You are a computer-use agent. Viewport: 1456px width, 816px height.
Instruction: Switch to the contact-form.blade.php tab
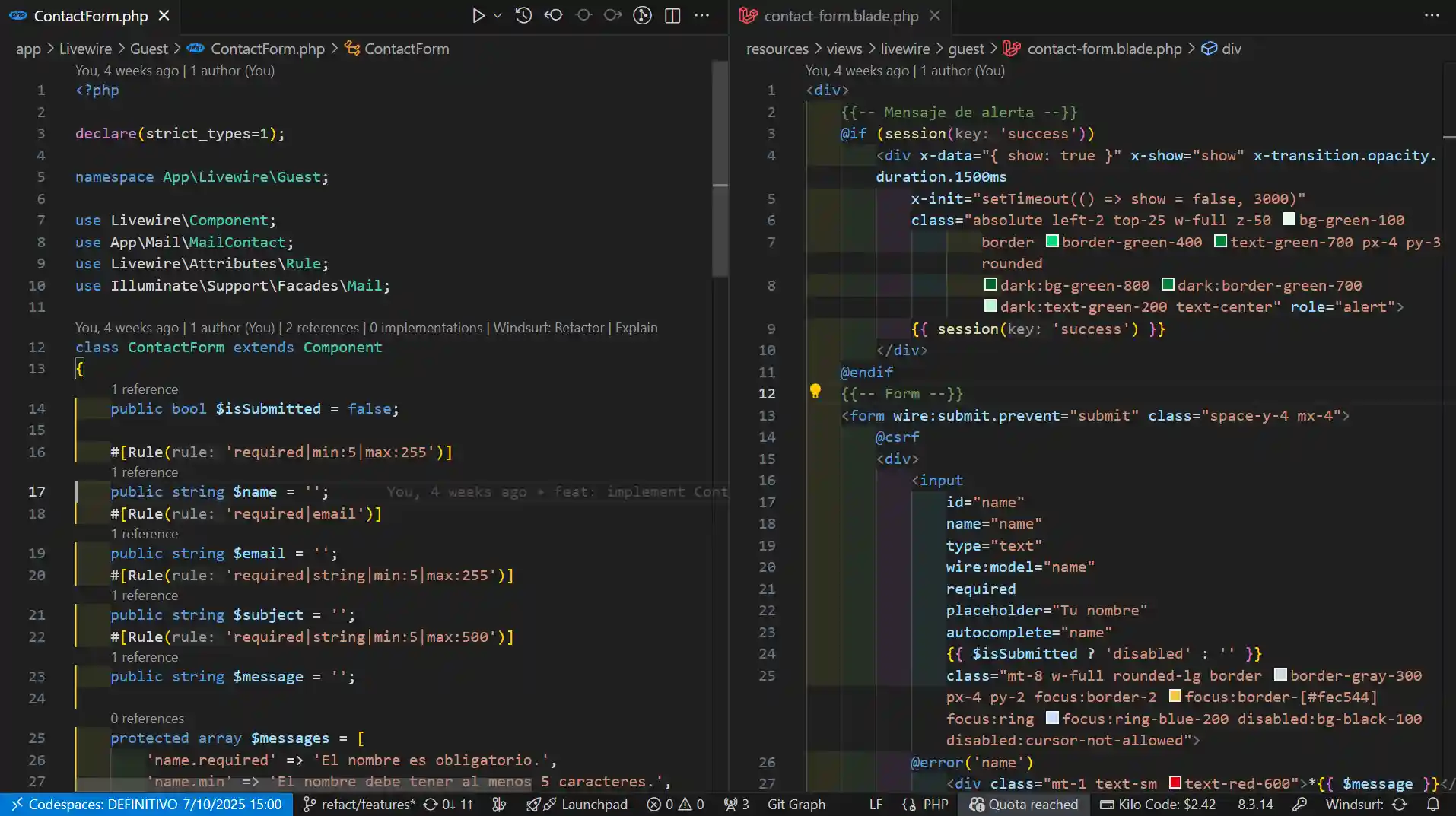point(841,16)
